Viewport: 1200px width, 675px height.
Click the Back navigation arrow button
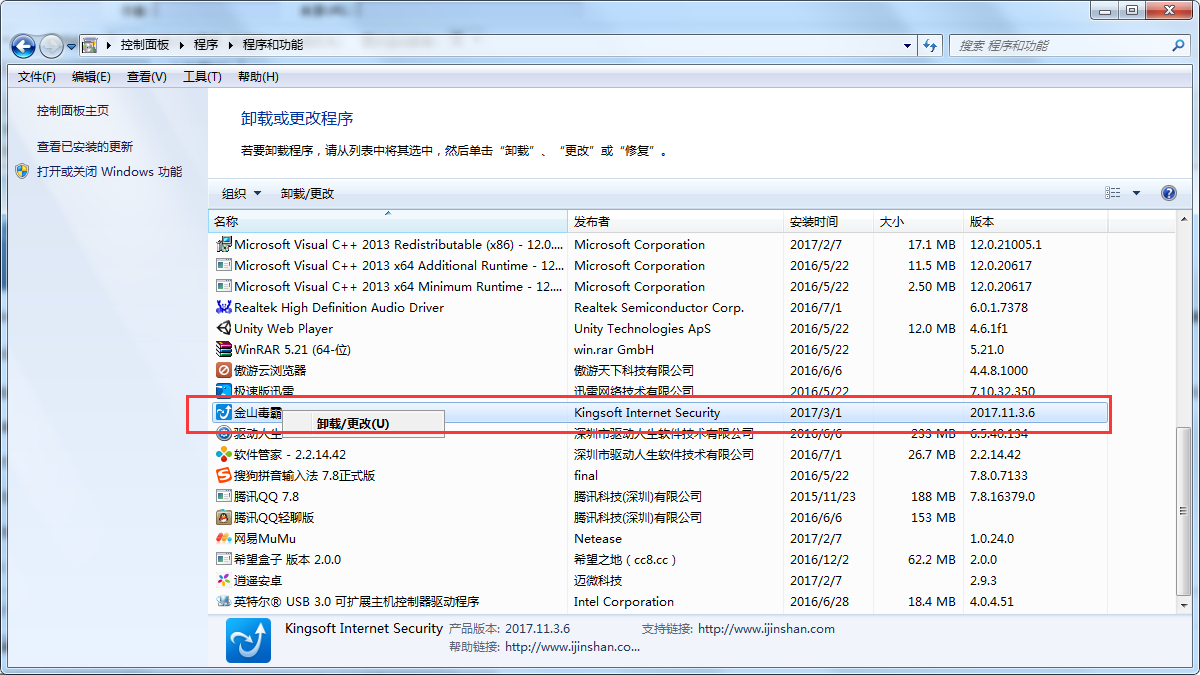(23, 46)
